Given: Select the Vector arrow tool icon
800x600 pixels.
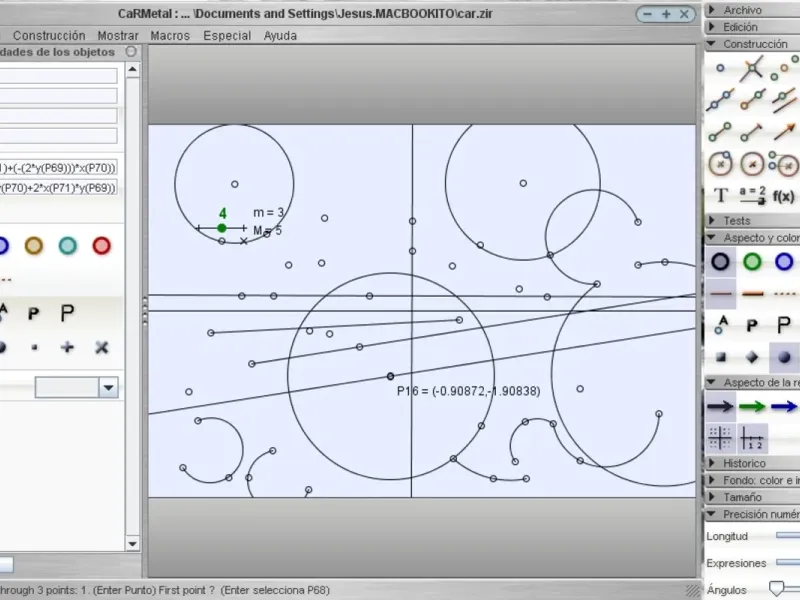Looking at the screenshot, I should [784, 132].
